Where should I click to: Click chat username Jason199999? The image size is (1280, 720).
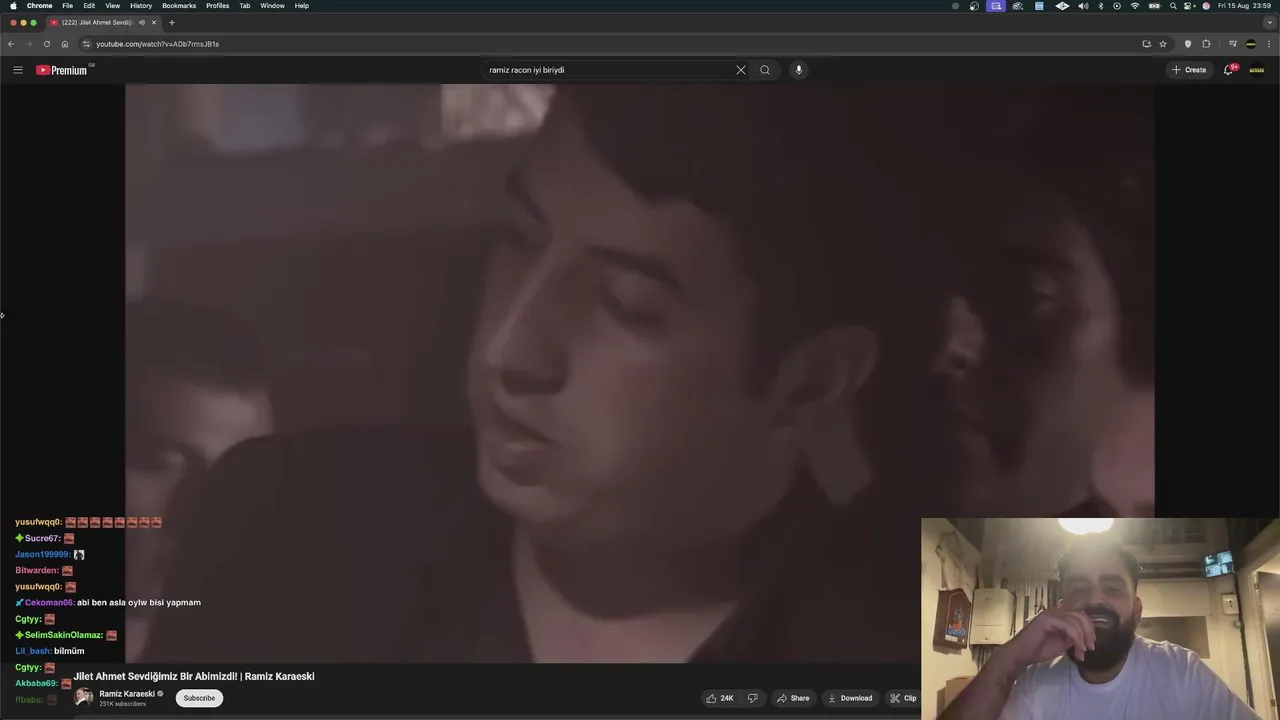[43, 554]
